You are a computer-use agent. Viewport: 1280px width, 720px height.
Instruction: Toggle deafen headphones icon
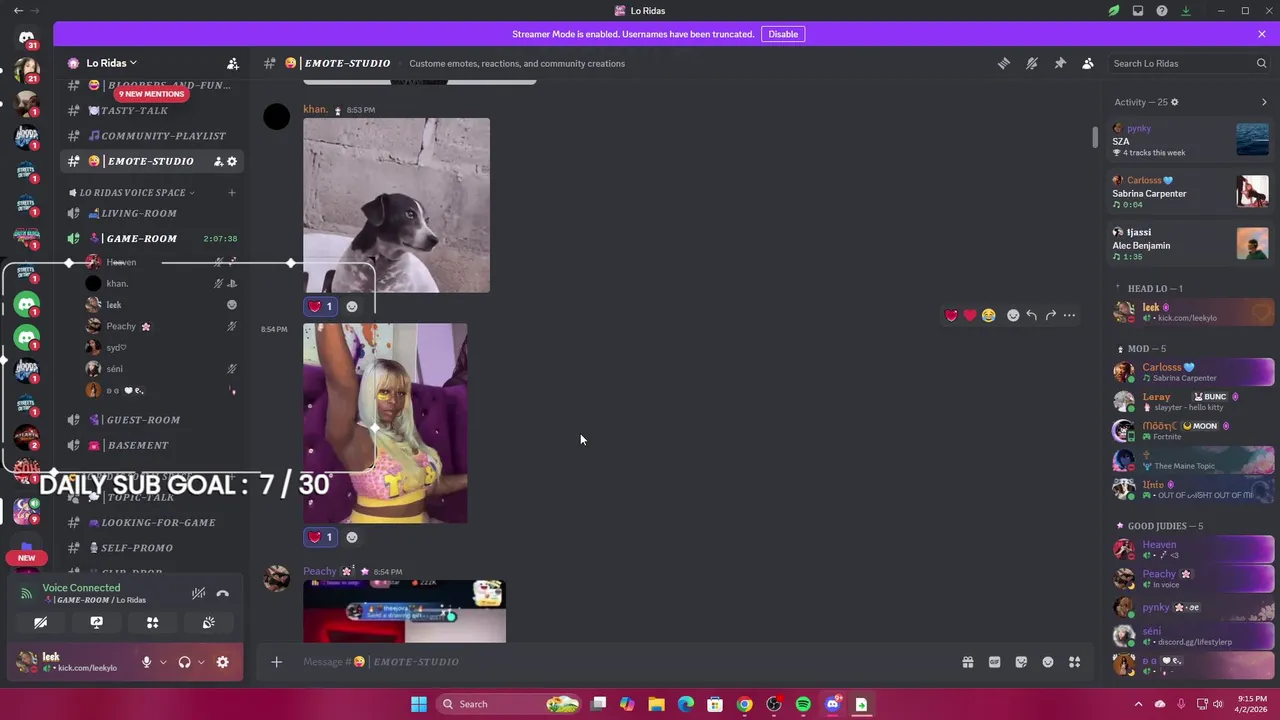click(x=184, y=662)
